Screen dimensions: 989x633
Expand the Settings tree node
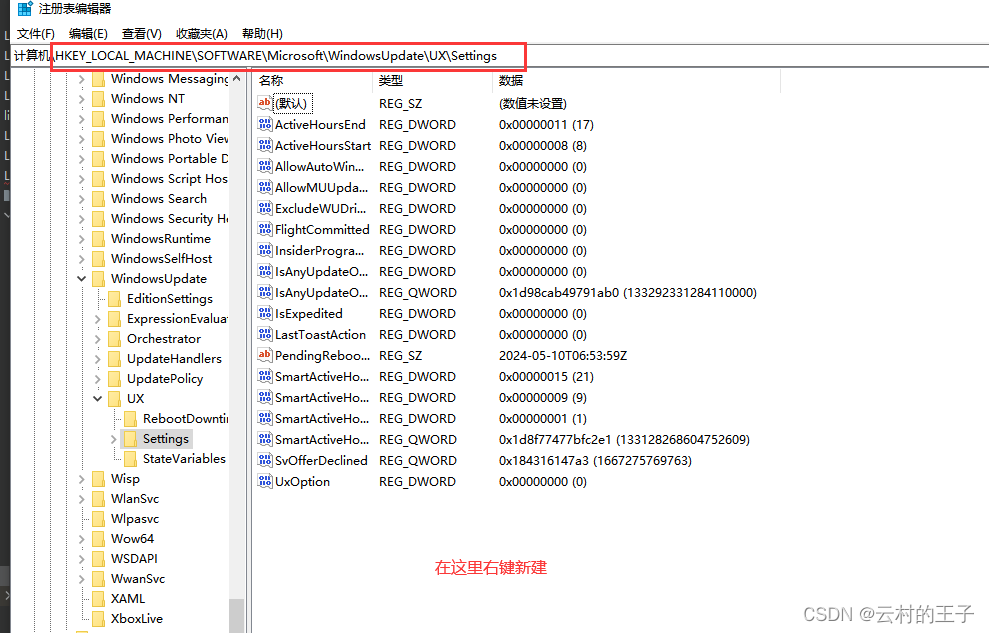coord(114,439)
